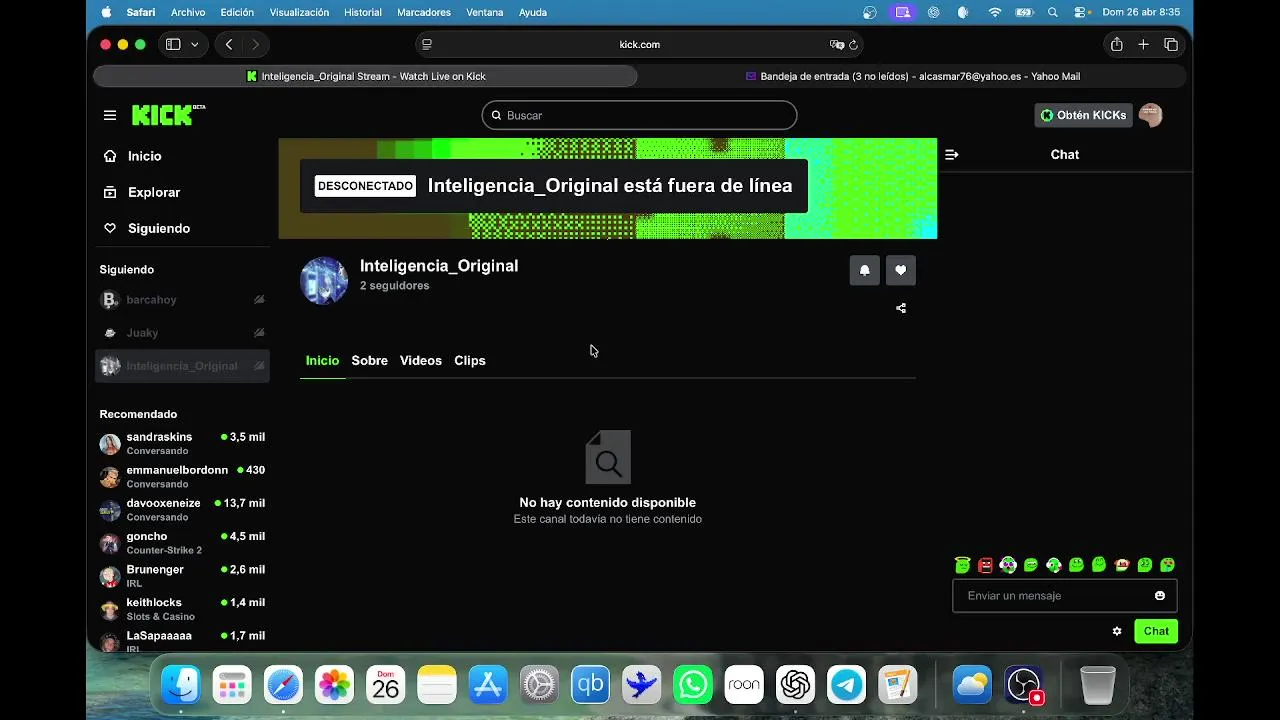This screenshot has width=1280, height=720.
Task: Click the Buscar search field
Action: pyautogui.click(x=639, y=115)
